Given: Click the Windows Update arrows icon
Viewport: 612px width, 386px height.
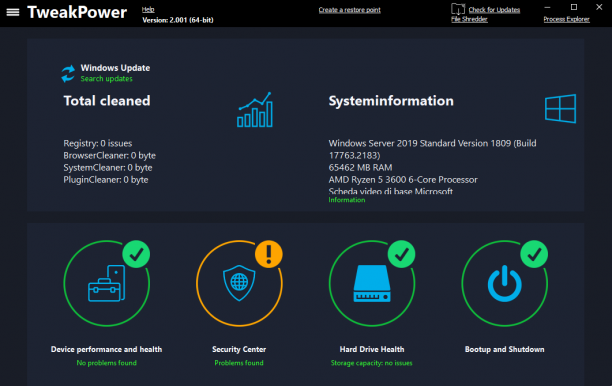Looking at the screenshot, I should [68, 74].
